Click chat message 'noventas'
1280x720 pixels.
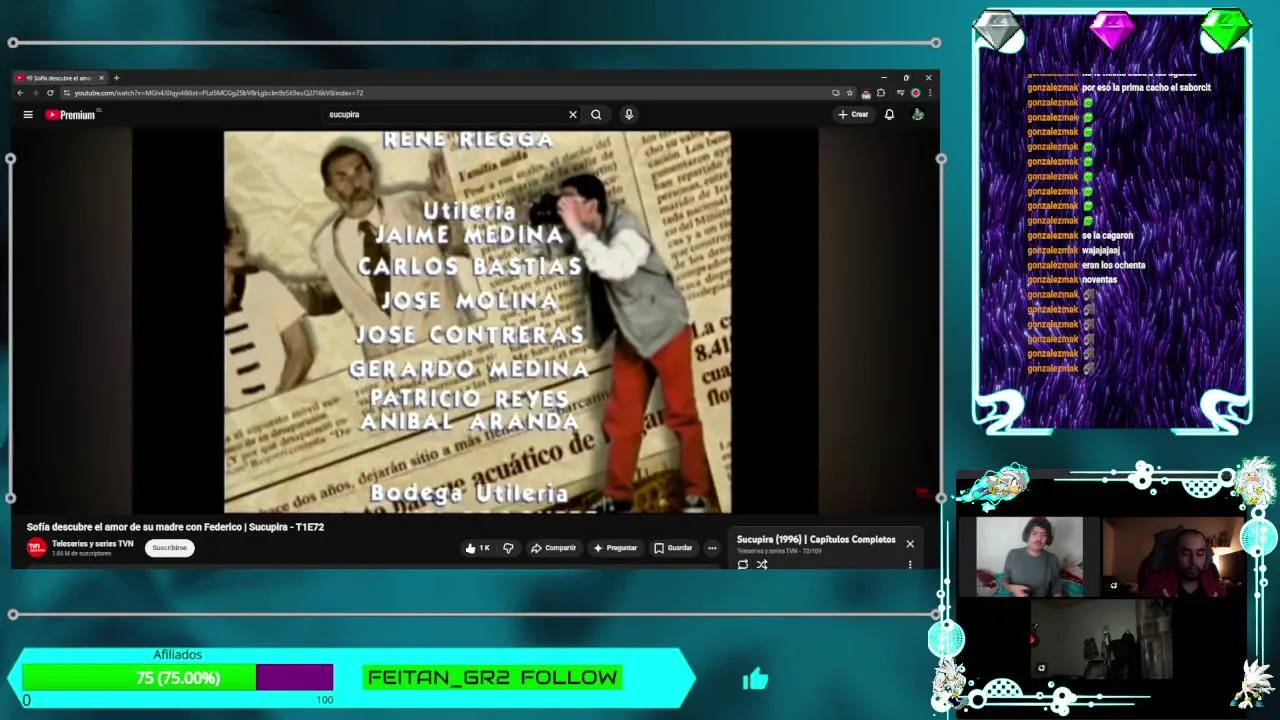pos(1099,280)
